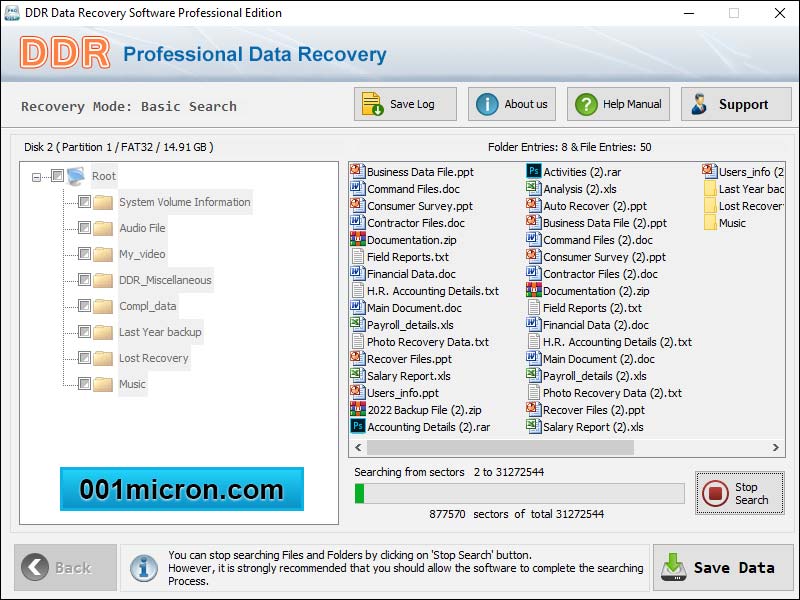
Task: Click Last Year backup folder icon in list
Action: click(x=710, y=188)
